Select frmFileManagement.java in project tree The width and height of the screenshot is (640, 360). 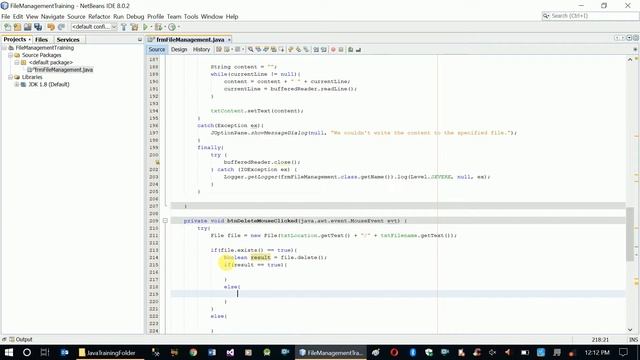60,70
